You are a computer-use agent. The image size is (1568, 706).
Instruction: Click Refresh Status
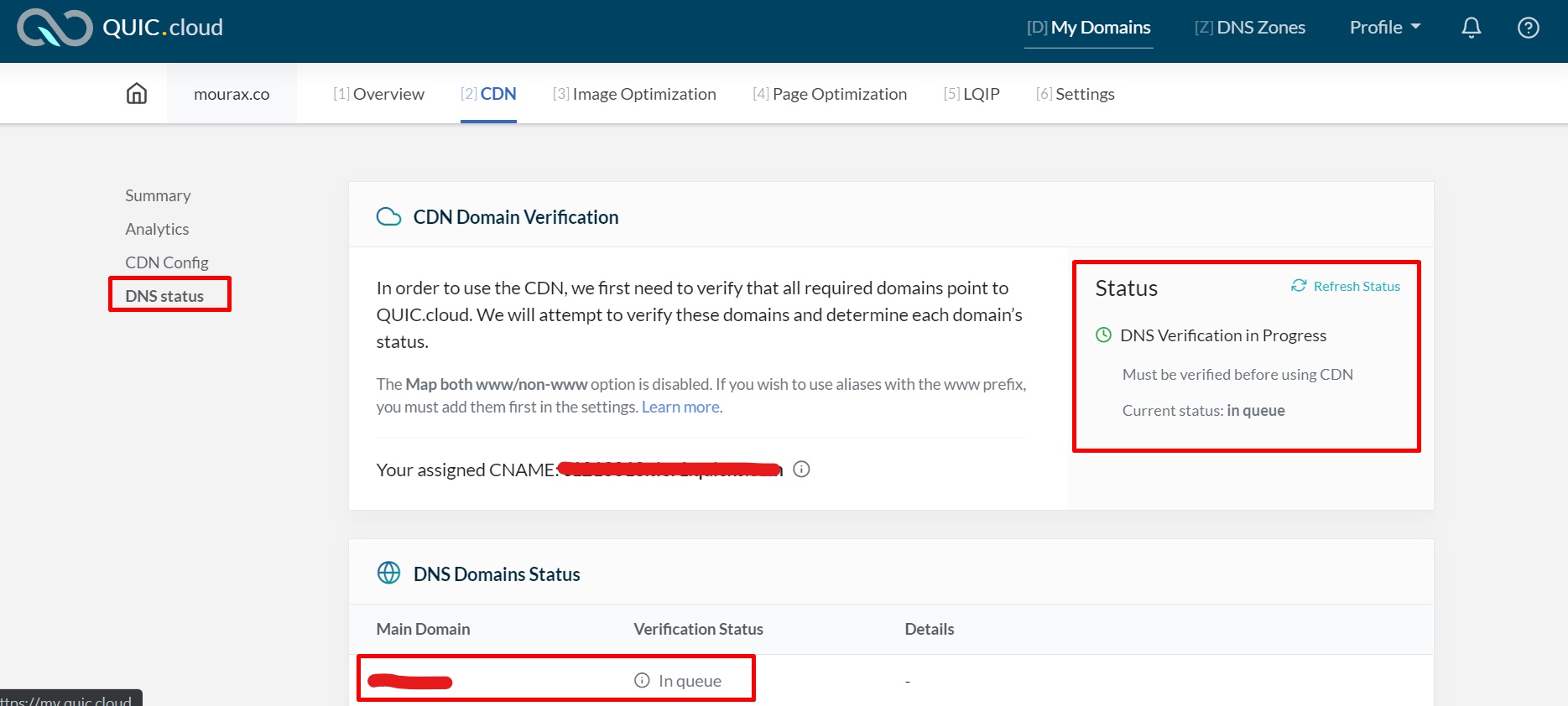tap(1346, 286)
